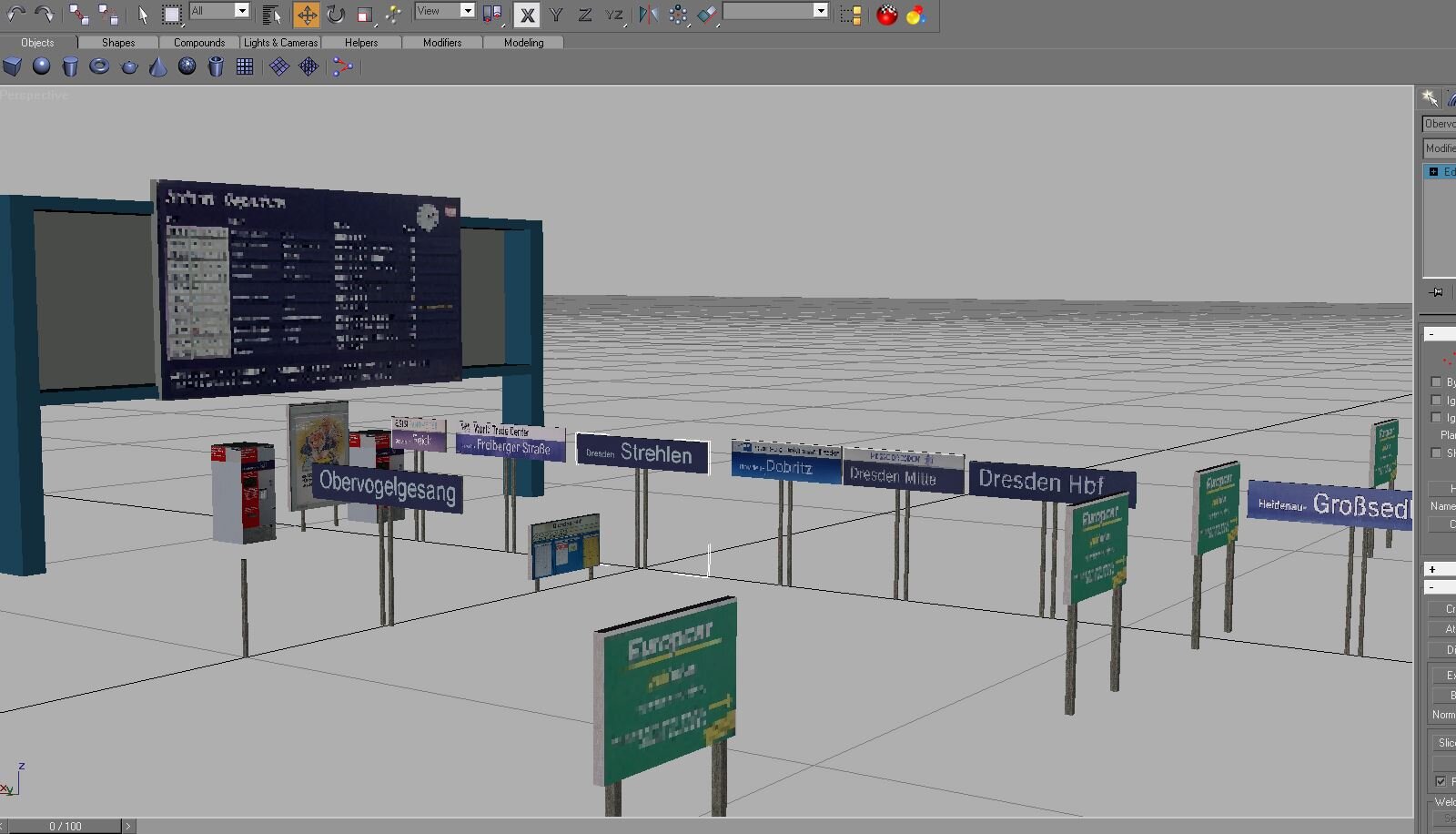1456x834 pixels.
Task: Pick the rectangular Selection Region tool
Action: [172, 15]
